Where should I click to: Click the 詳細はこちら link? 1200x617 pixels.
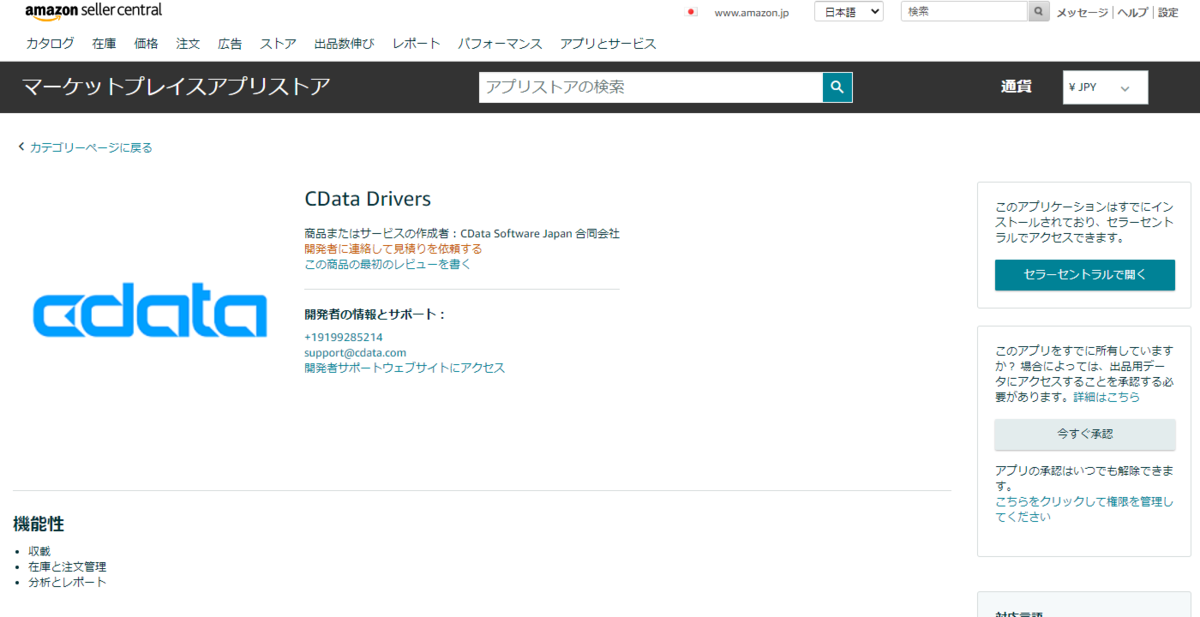point(1106,397)
